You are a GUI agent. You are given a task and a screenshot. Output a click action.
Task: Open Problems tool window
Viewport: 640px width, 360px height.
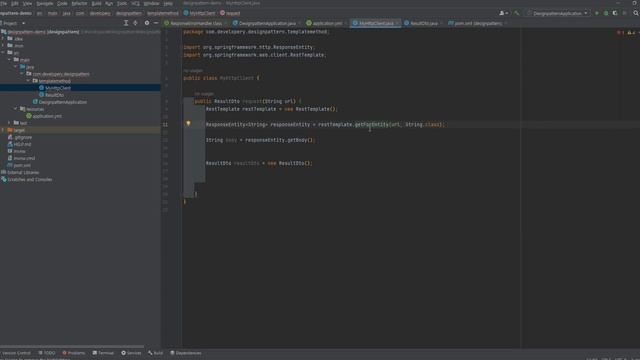(74, 353)
